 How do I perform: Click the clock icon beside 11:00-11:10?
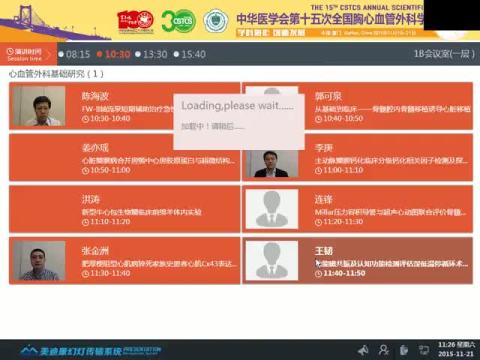click(x=318, y=170)
